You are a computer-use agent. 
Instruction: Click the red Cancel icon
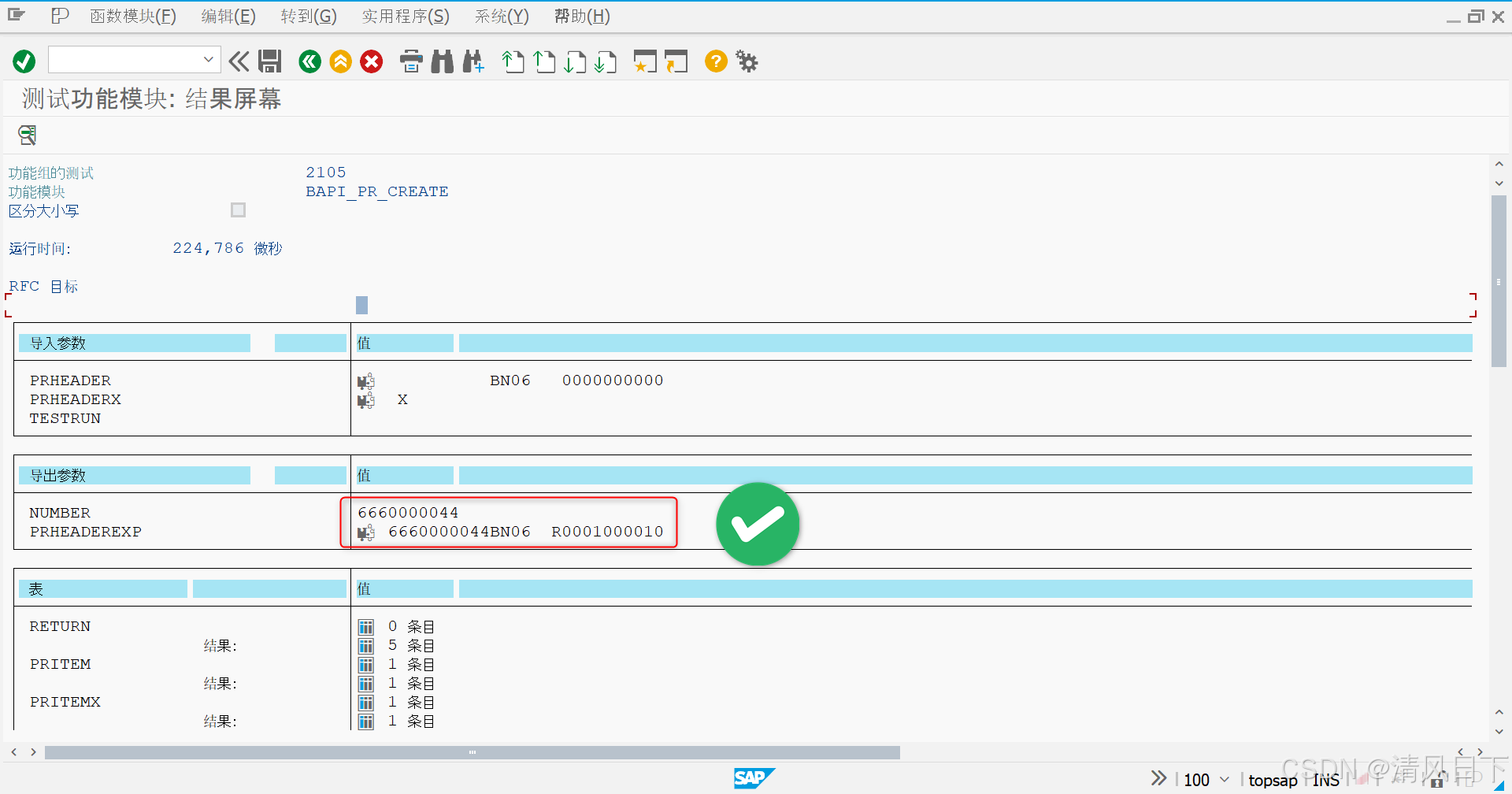pos(371,61)
